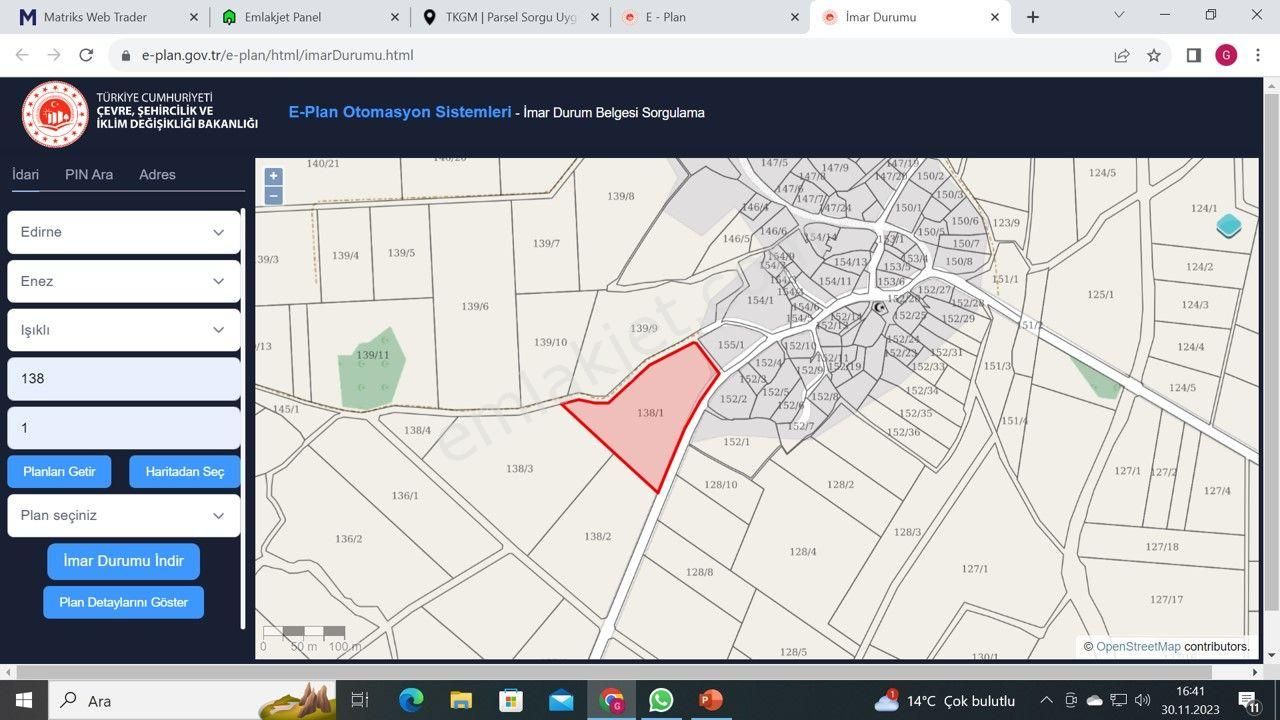The height and width of the screenshot is (720, 1280).
Task: Open Microsoft Store from taskbar
Action: (511, 700)
